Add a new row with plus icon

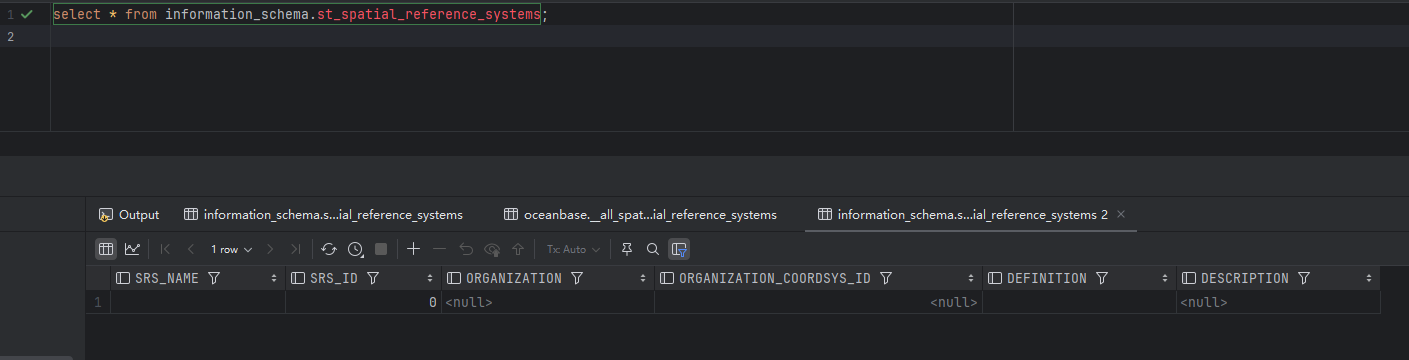coord(413,249)
